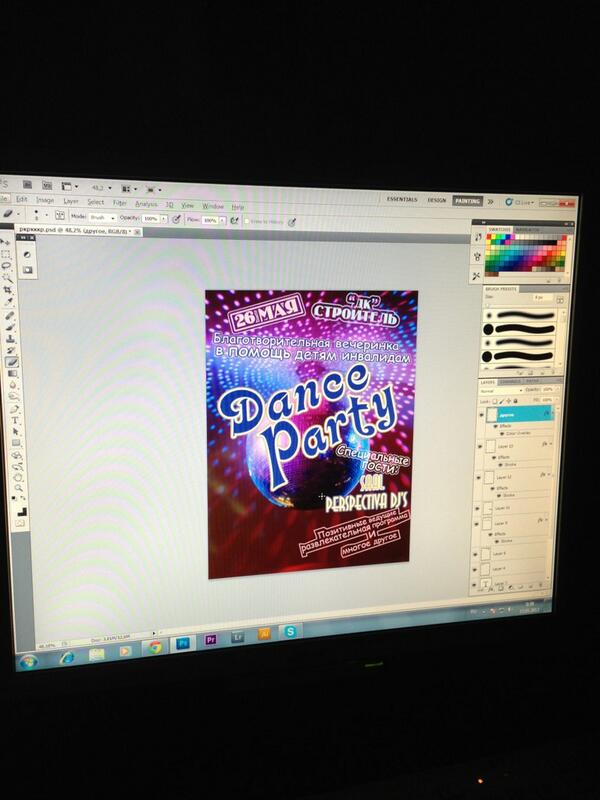Select the History Brush tool
The height and width of the screenshot is (800, 600).
tap(11, 351)
